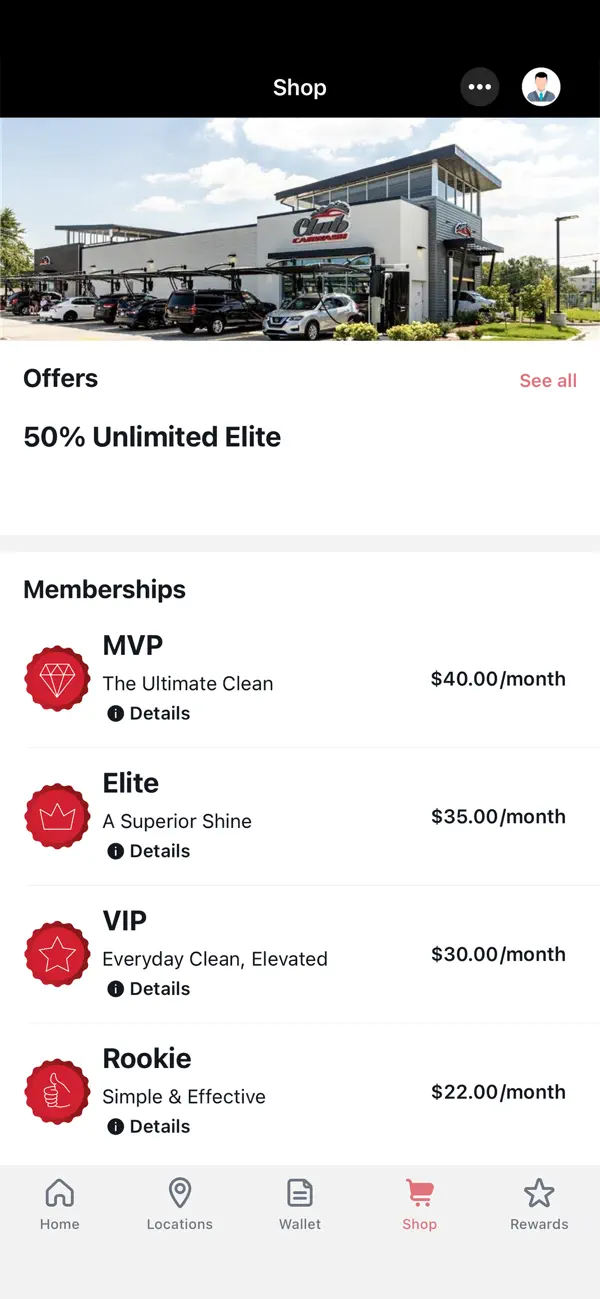Screen dimensions: 600x1299
Task: Tap the Rookie thumbs-up badge icon
Action: pos(57,1092)
